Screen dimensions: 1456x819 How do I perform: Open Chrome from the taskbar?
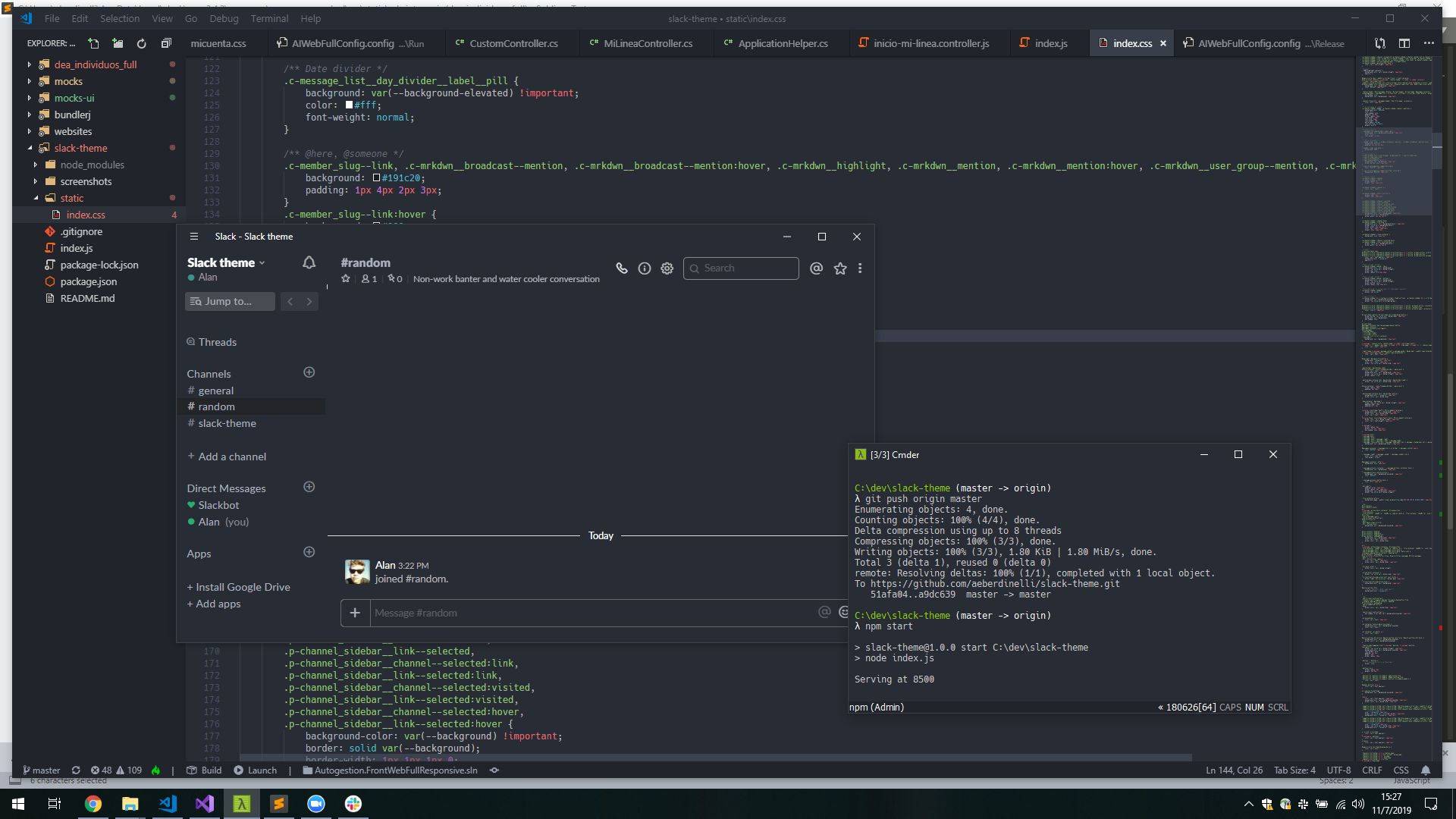(93, 804)
